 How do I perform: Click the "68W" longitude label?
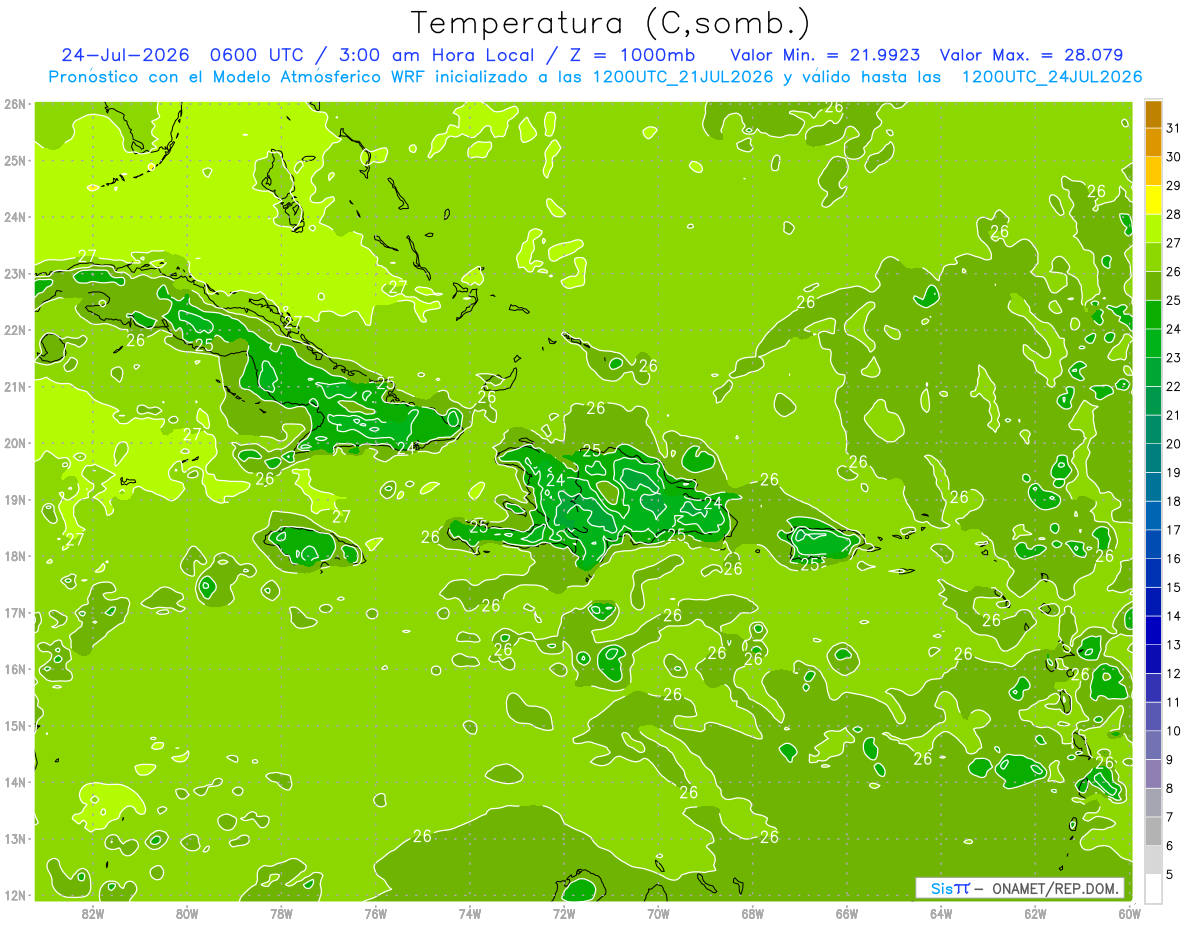click(752, 914)
